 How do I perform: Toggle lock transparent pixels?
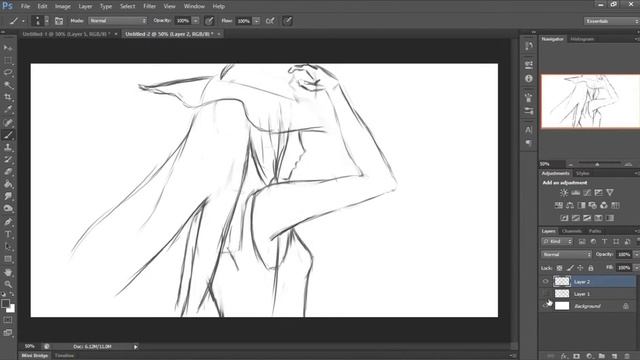click(x=560, y=268)
